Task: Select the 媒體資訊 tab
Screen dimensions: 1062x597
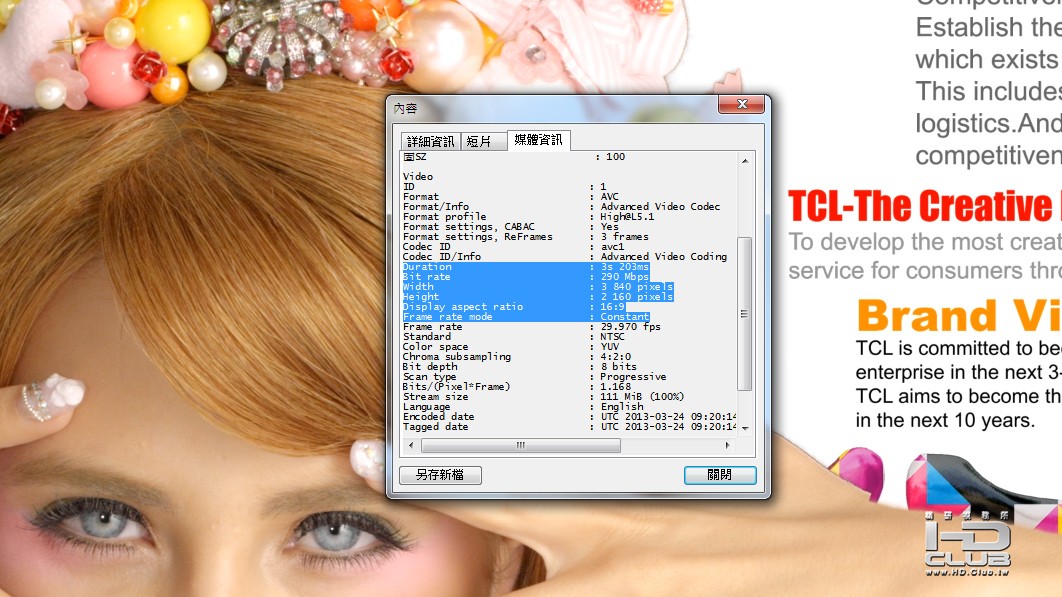Action: pos(538,140)
